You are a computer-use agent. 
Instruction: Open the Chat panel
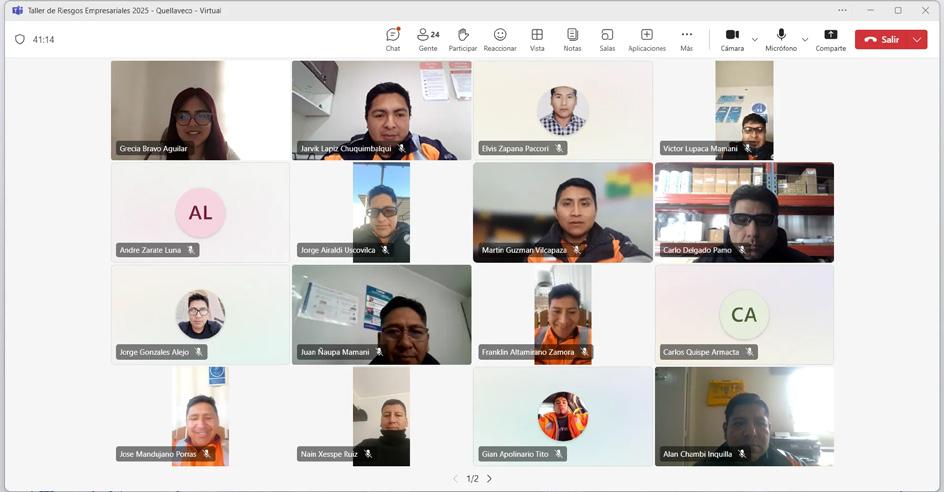click(393, 40)
